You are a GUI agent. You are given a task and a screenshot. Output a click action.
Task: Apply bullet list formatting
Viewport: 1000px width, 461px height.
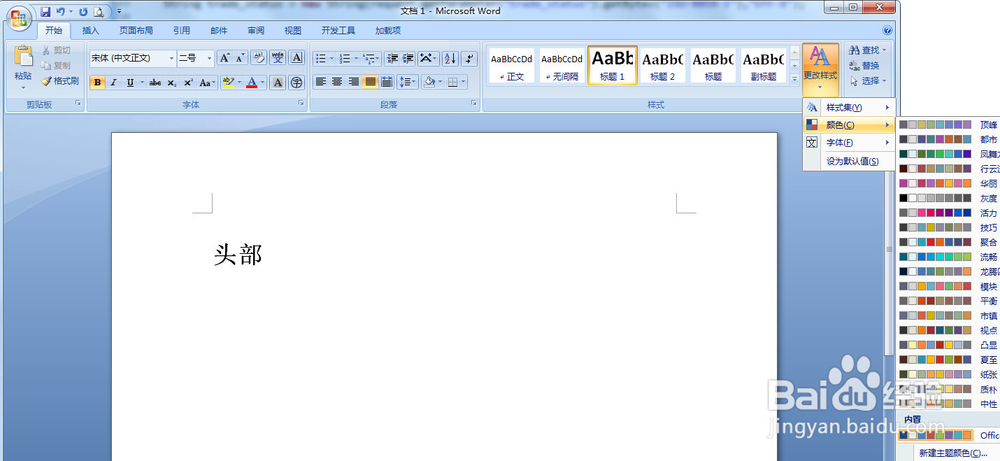pyautogui.click(x=321, y=59)
